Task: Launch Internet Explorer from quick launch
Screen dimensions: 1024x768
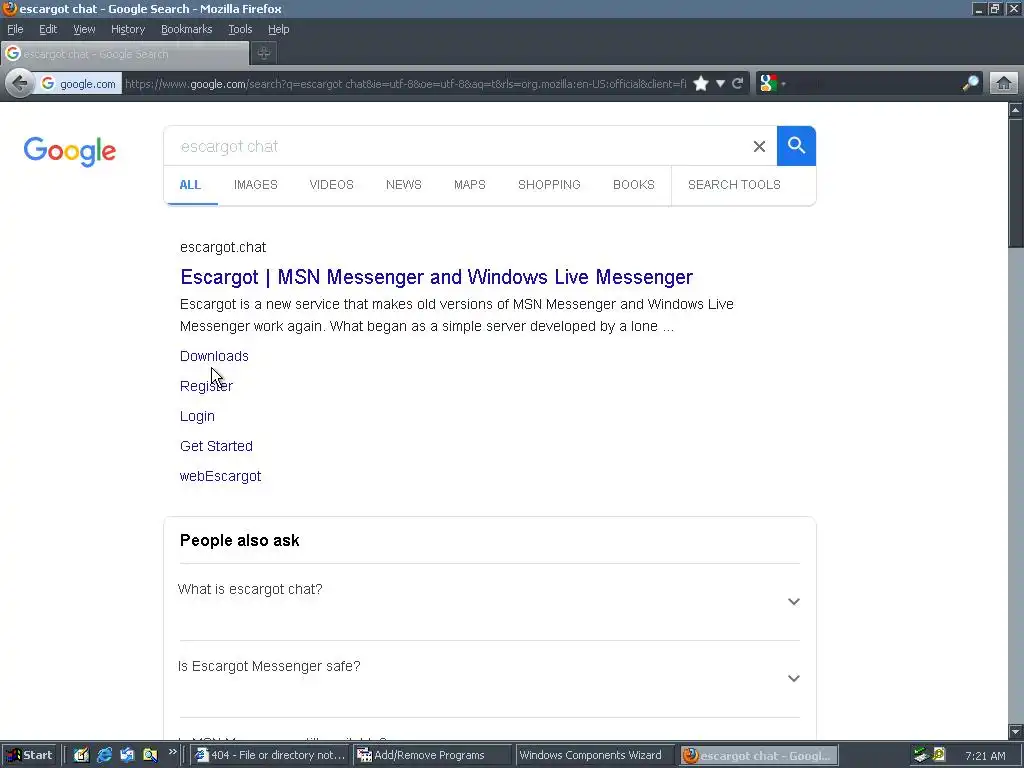Action: click(104, 755)
